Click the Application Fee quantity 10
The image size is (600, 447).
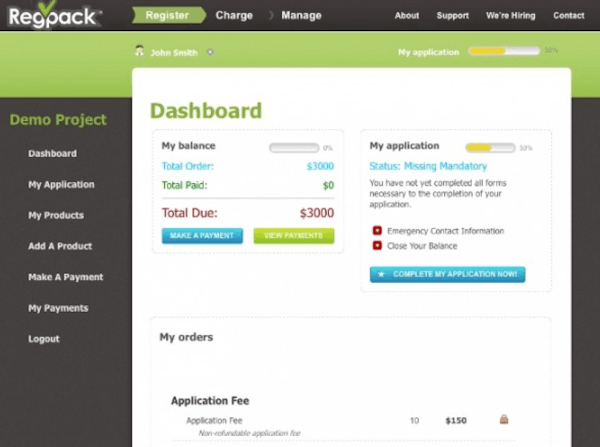pyautogui.click(x=414, y=421)
